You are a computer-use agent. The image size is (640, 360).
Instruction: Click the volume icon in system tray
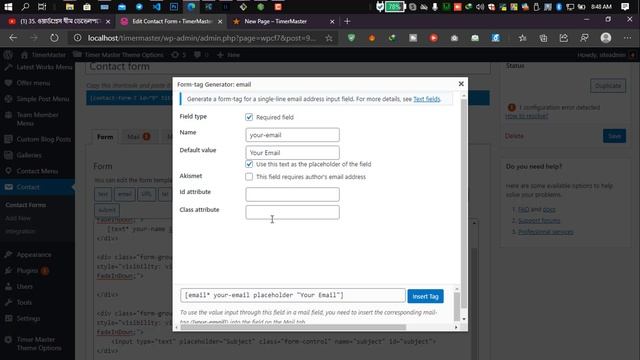pos(480,7)
